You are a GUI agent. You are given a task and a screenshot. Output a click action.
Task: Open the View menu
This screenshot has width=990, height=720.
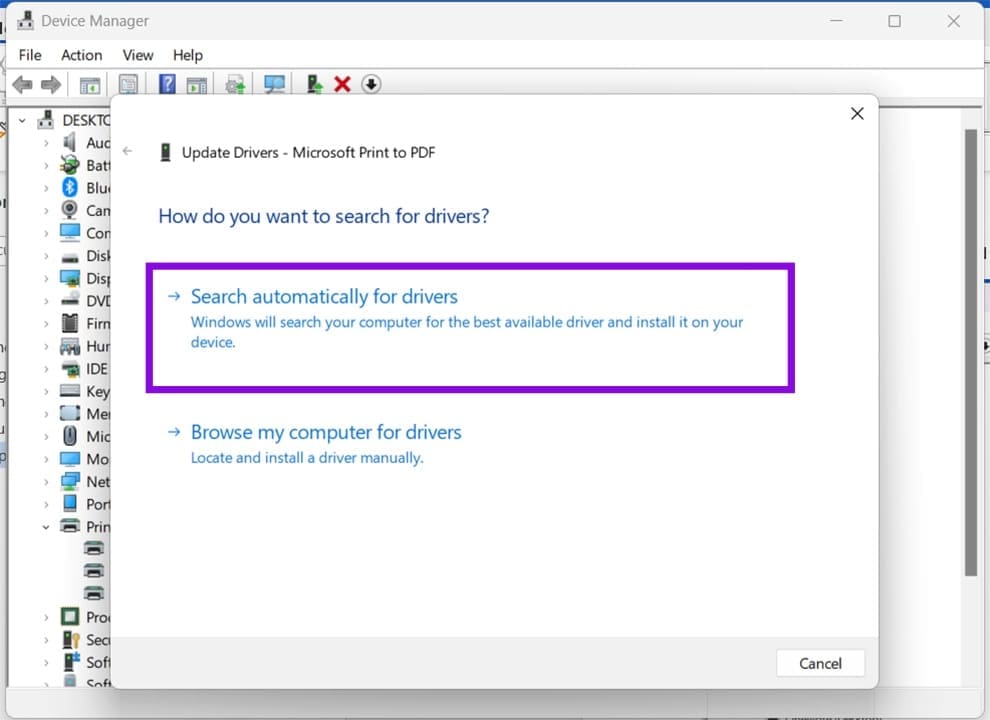pos(138,55)
